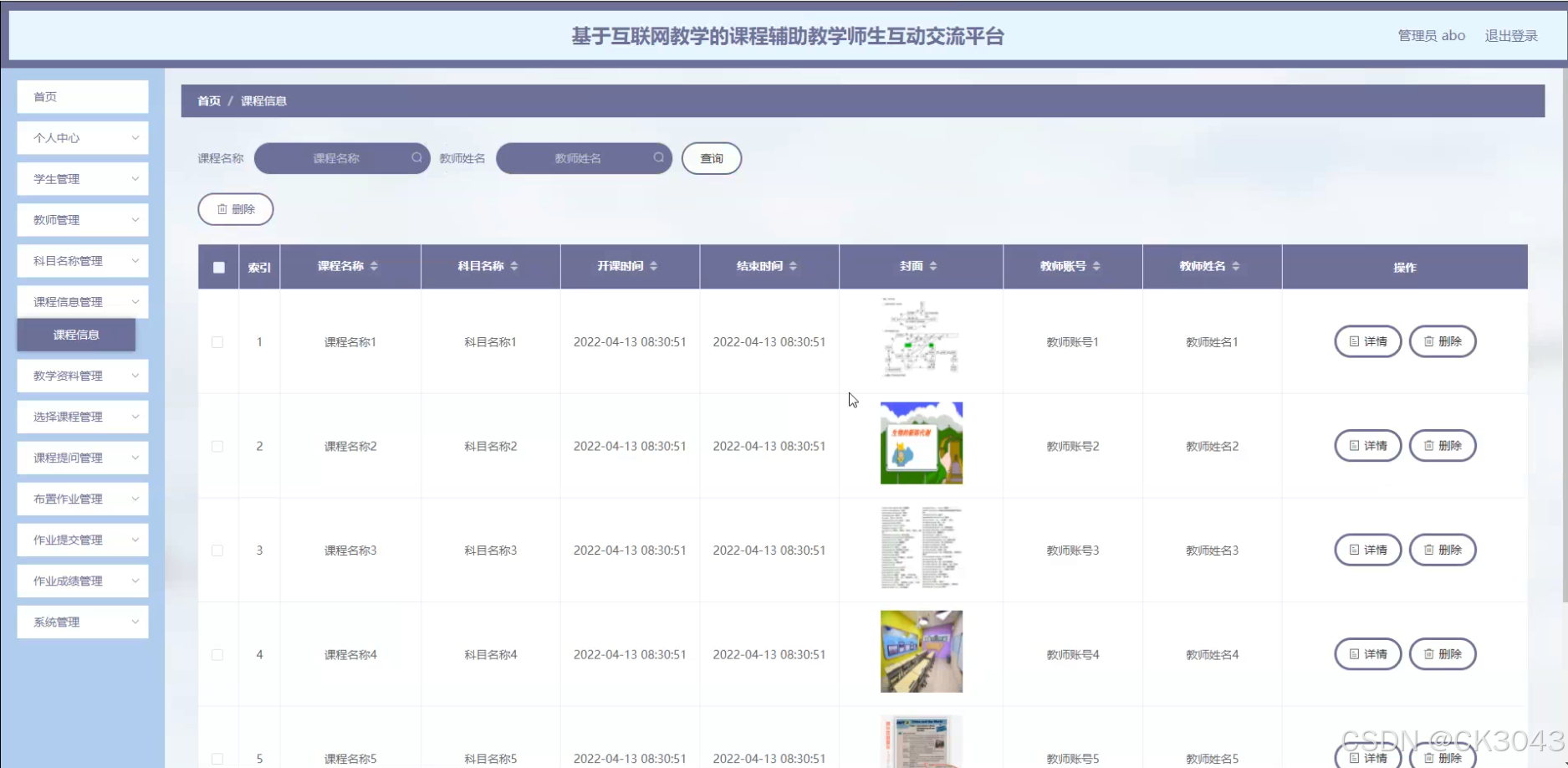1568x768 pixels.
Task: Select all rows with header checkbox
Action: 219,268
